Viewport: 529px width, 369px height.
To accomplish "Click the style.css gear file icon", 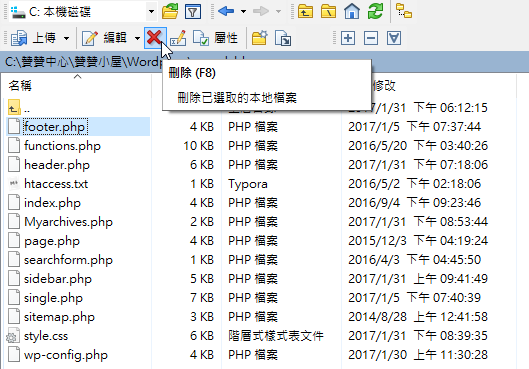I will [13, 336].
